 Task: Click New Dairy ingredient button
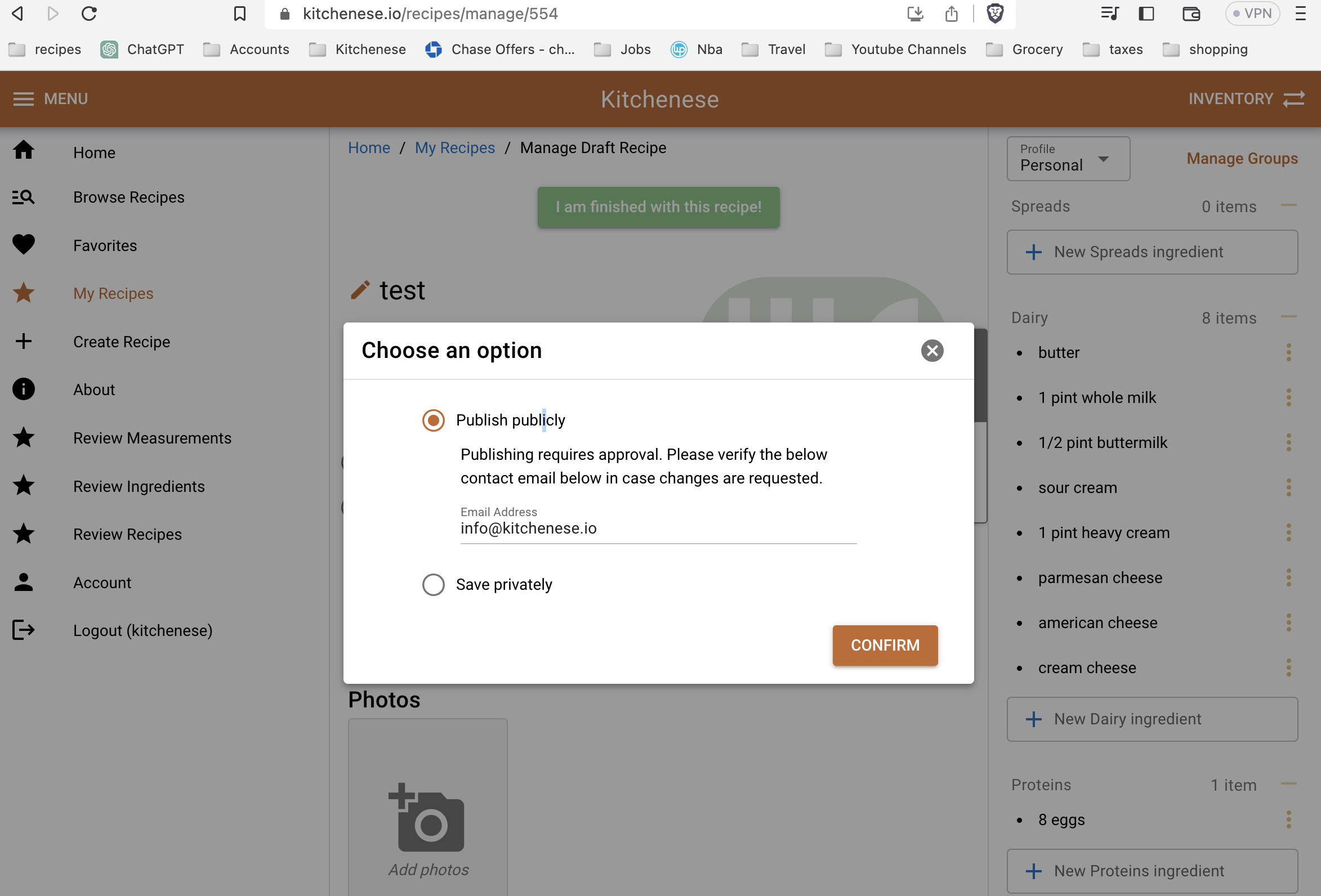(1152, 719)
